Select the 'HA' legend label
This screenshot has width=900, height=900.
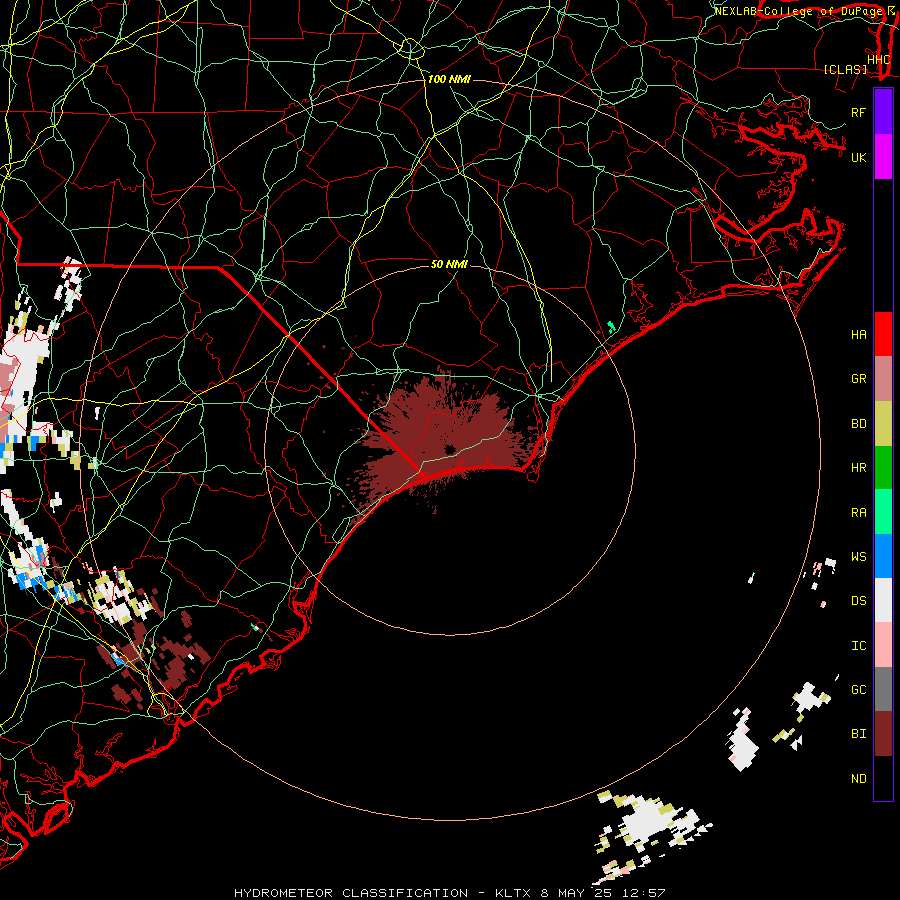859,335
